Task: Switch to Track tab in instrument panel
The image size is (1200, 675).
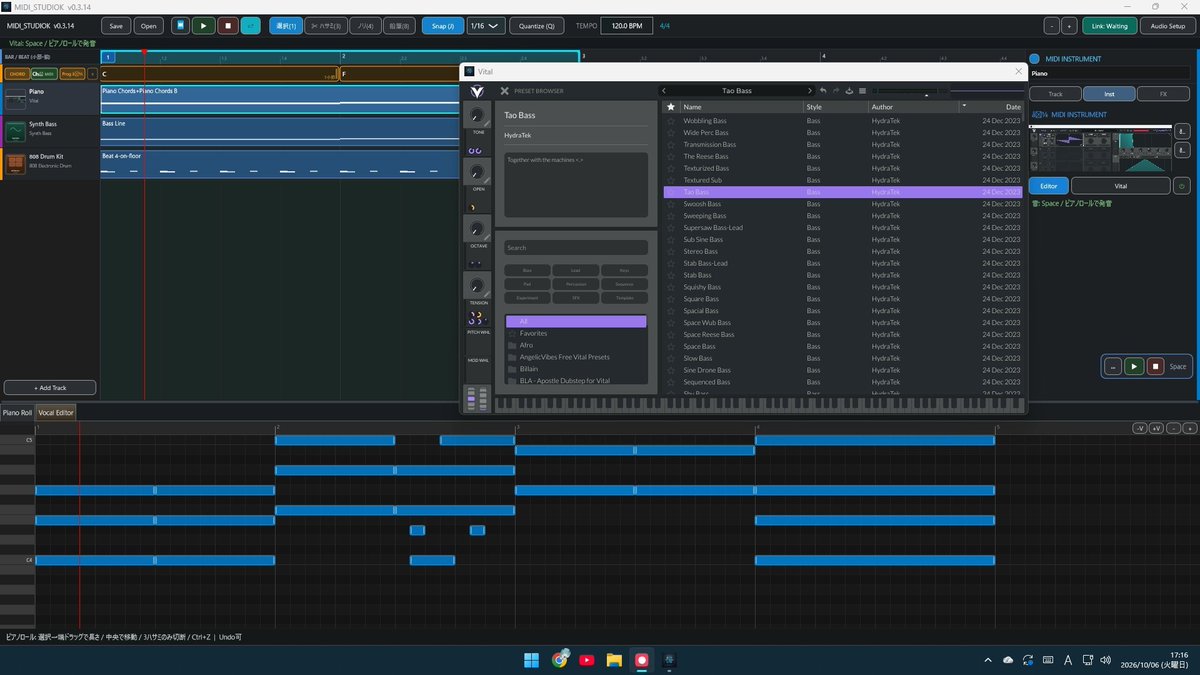Action: (1056, 94)
